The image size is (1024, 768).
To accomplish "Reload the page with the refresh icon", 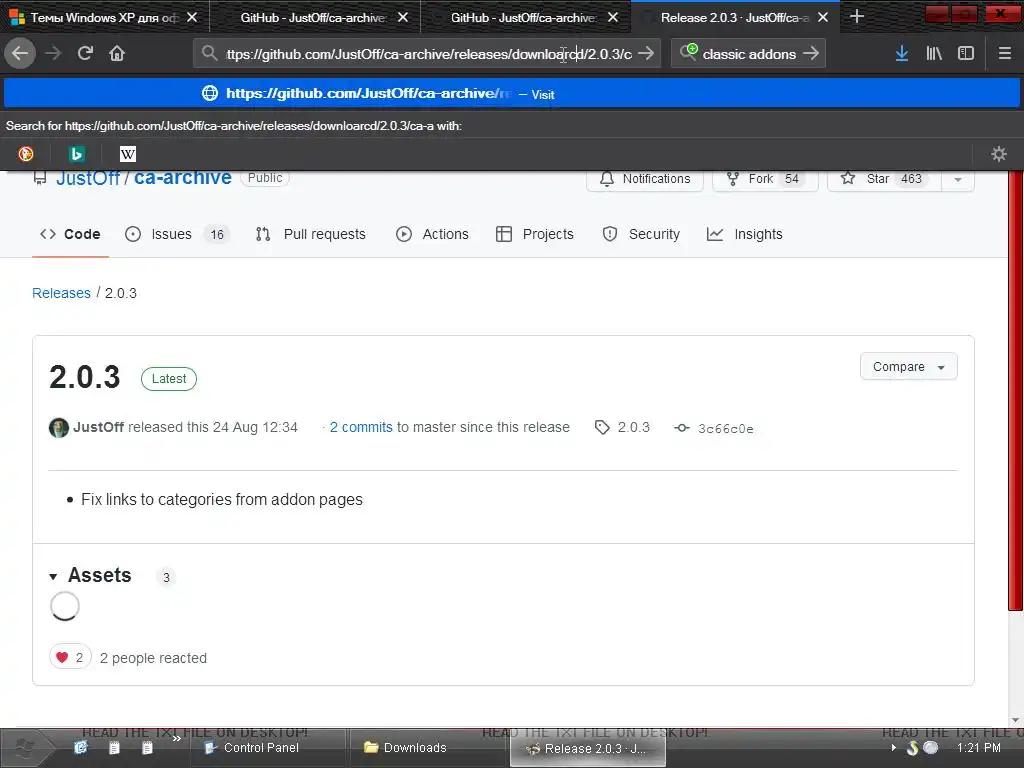I will (x=85, y=54).
